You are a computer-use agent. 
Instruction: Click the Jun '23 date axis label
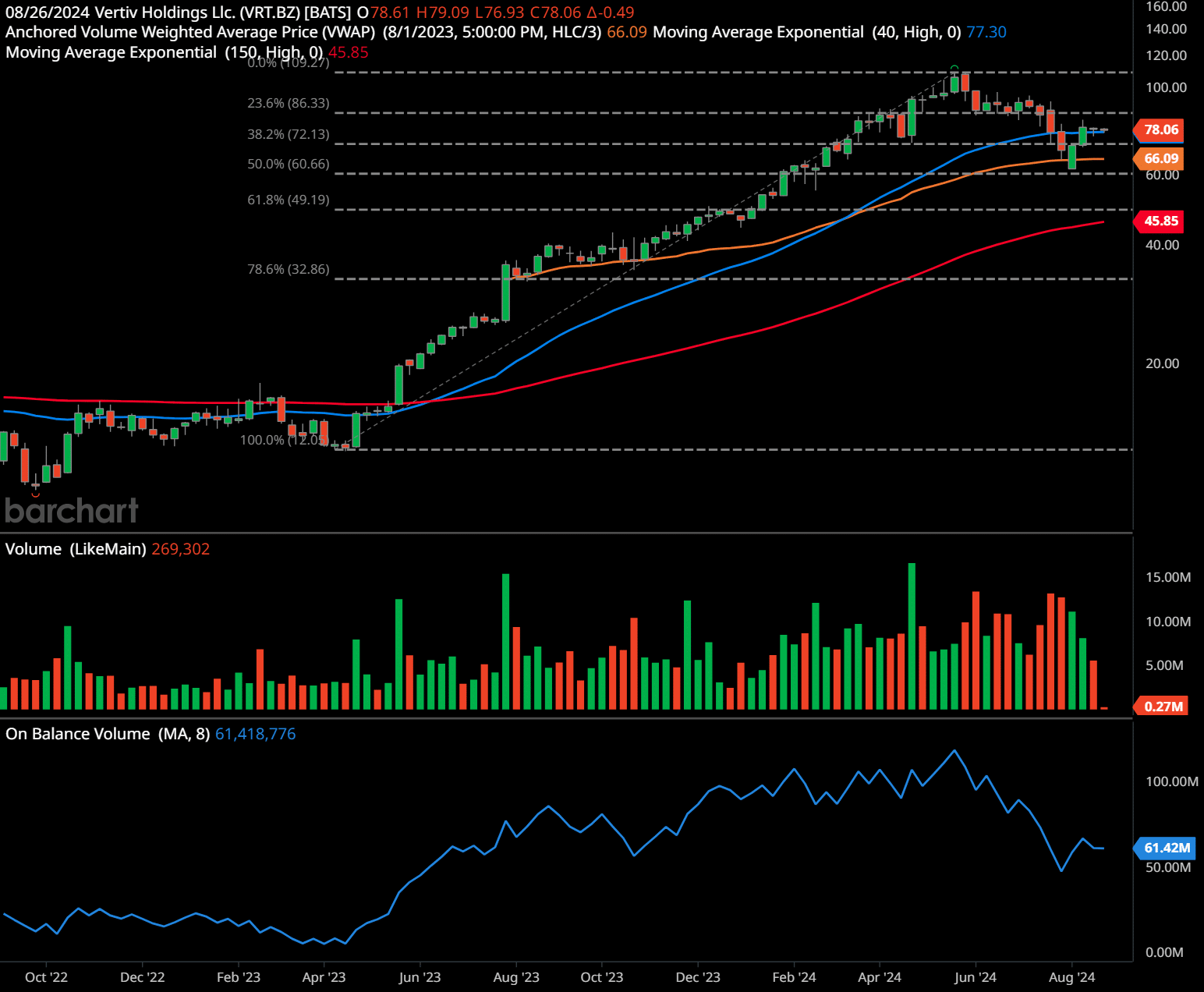pos(420,977)
